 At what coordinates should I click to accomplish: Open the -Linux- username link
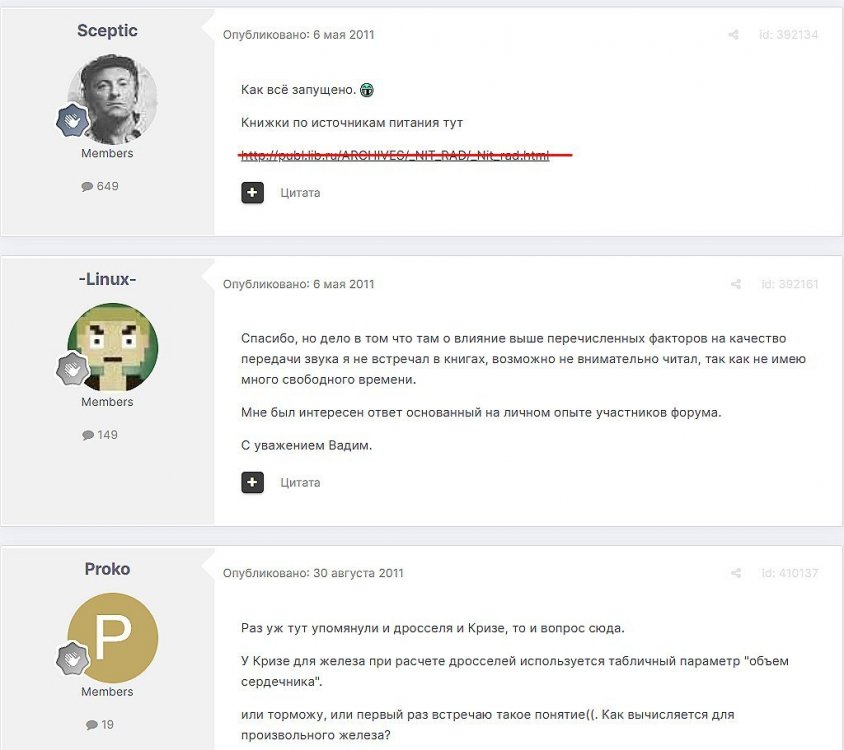pos(107,279)
